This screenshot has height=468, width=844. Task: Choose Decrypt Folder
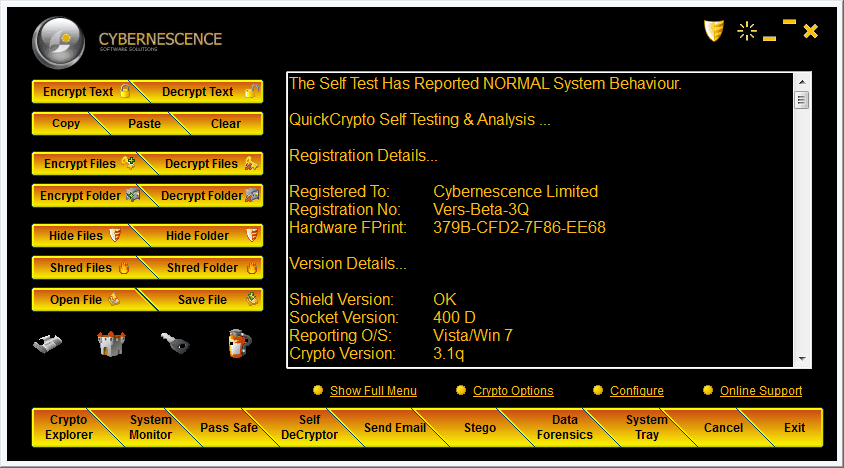pos(207,195)
